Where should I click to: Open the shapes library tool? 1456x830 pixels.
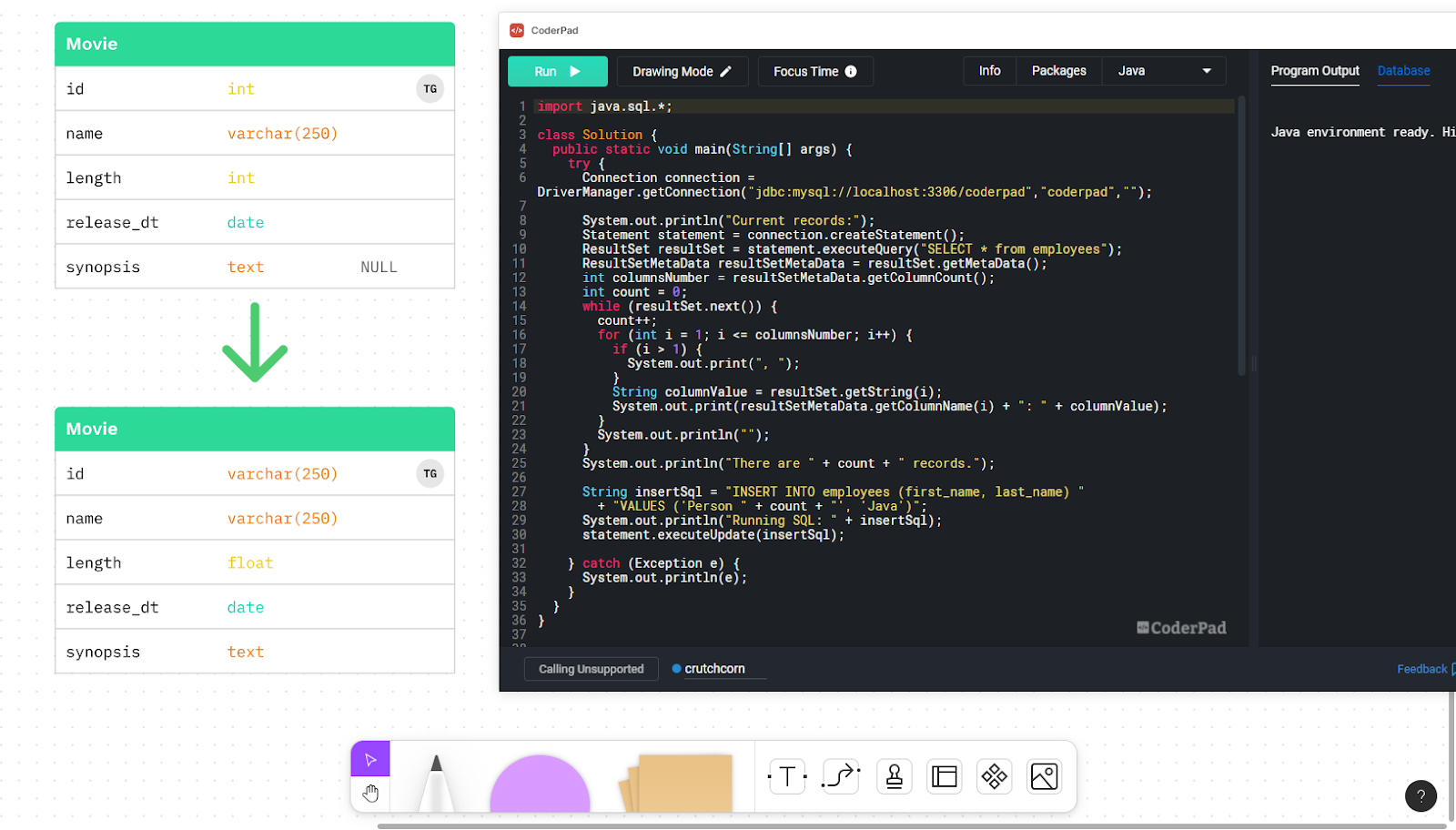tap(994, 776)
